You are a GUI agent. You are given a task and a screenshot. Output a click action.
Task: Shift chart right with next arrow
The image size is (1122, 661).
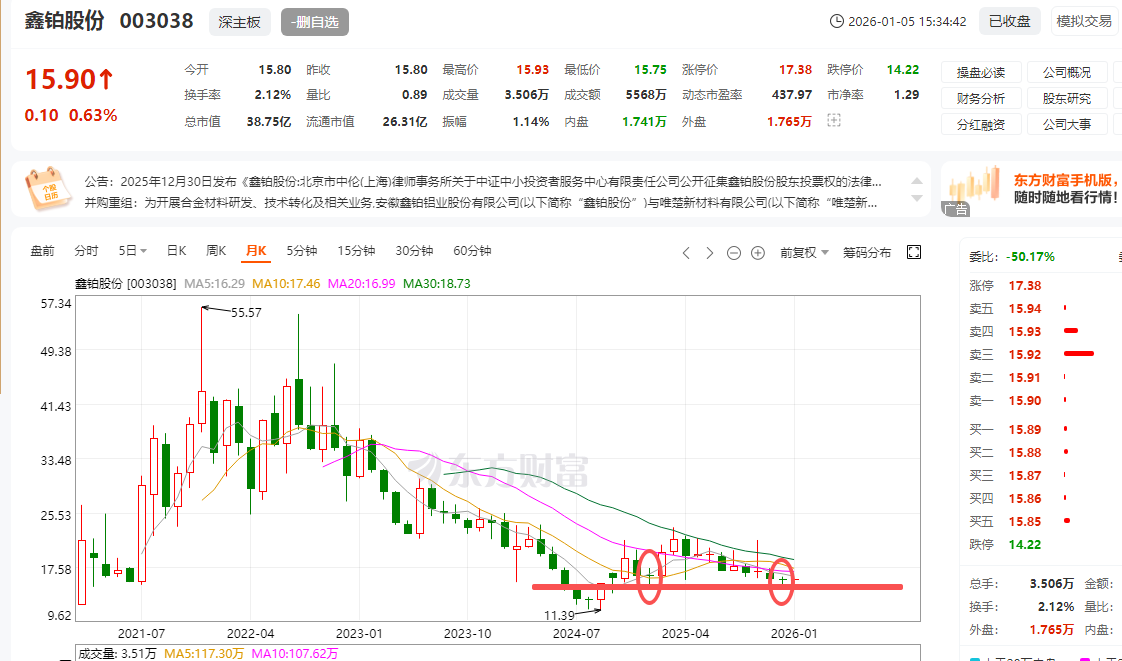[x=710, y=253]
